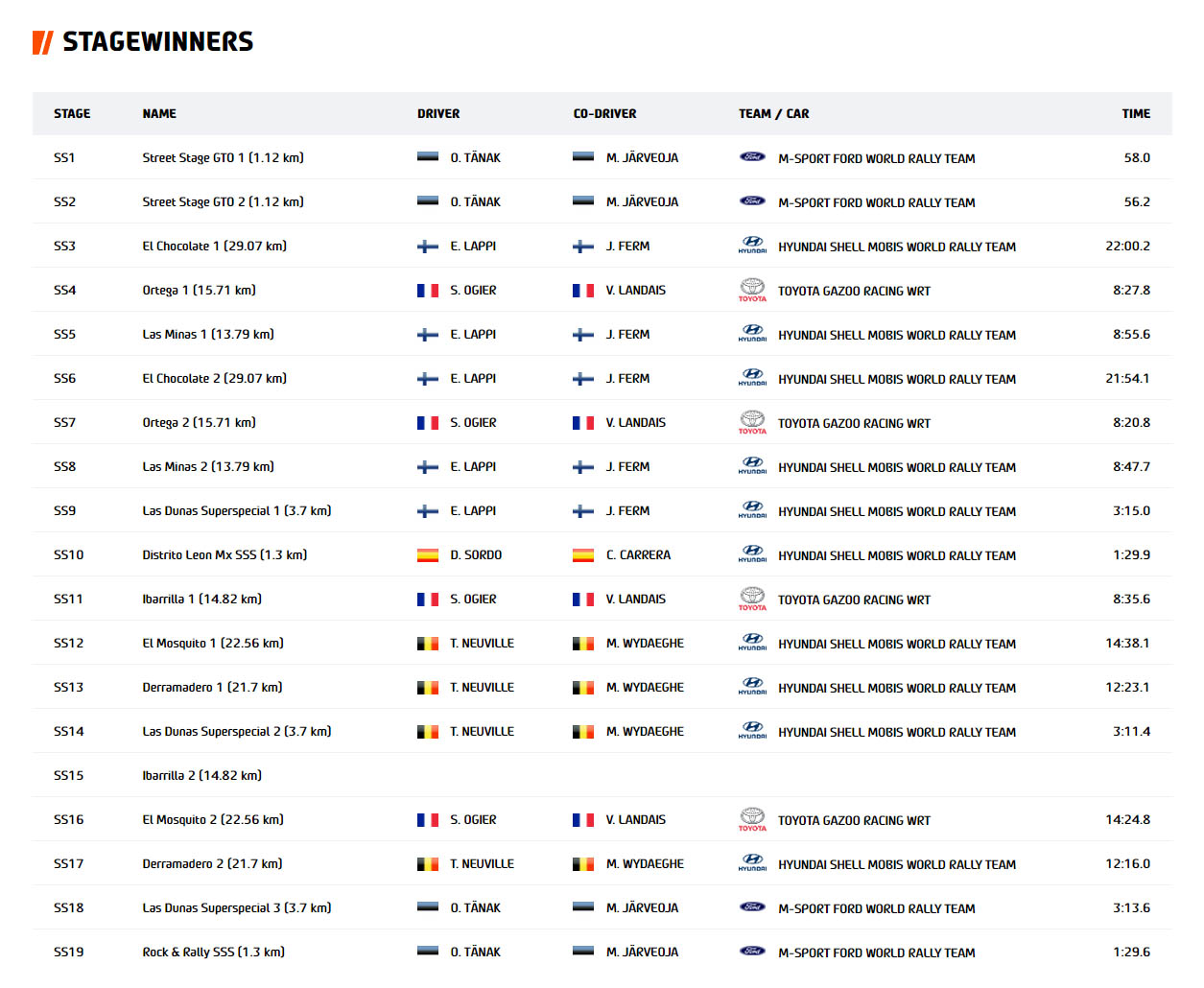This screenshot has height=988, width=1204.
Task: Open stage El Chocolate 1 (29.07 km)
Action: (x=215, y=246)
